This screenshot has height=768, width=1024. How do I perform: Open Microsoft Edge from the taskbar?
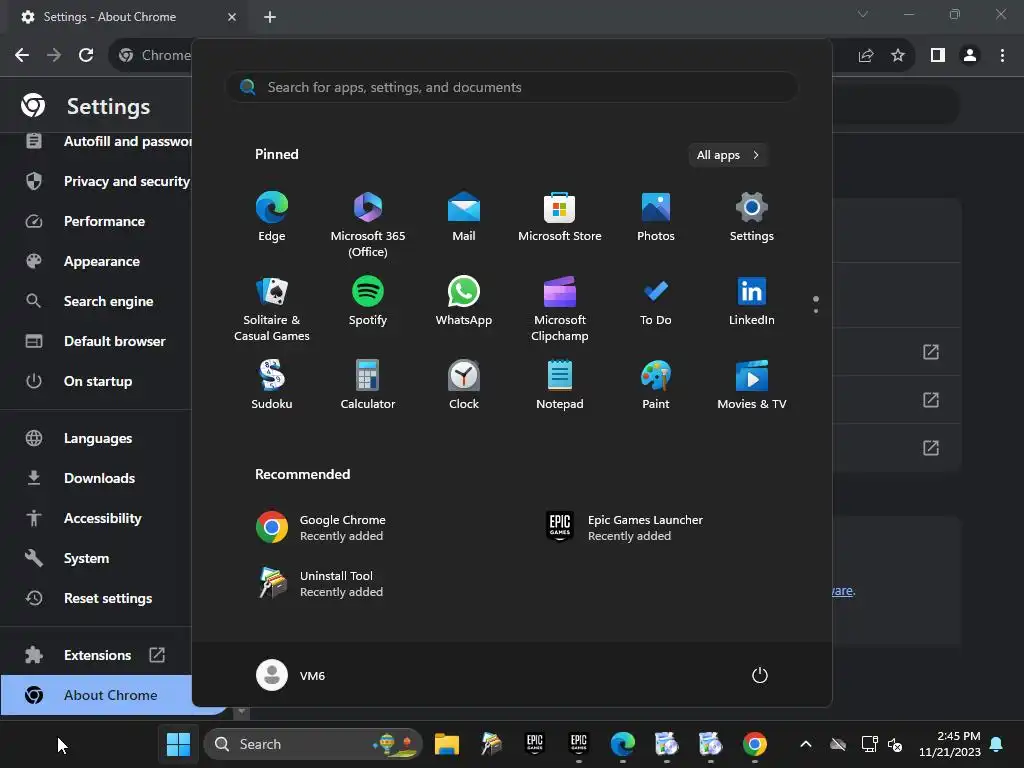[x=623, y=744]
